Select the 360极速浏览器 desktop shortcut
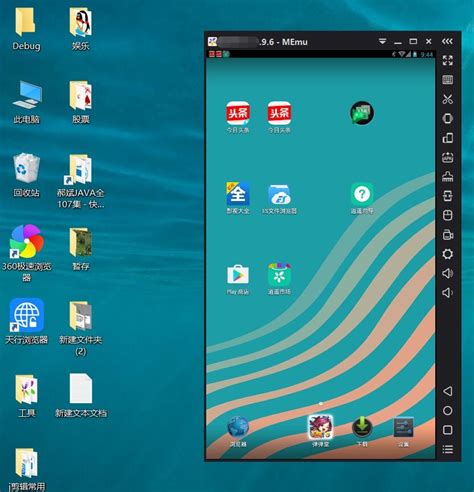Viewport: 474px width, 492px height. click(27, 252)
